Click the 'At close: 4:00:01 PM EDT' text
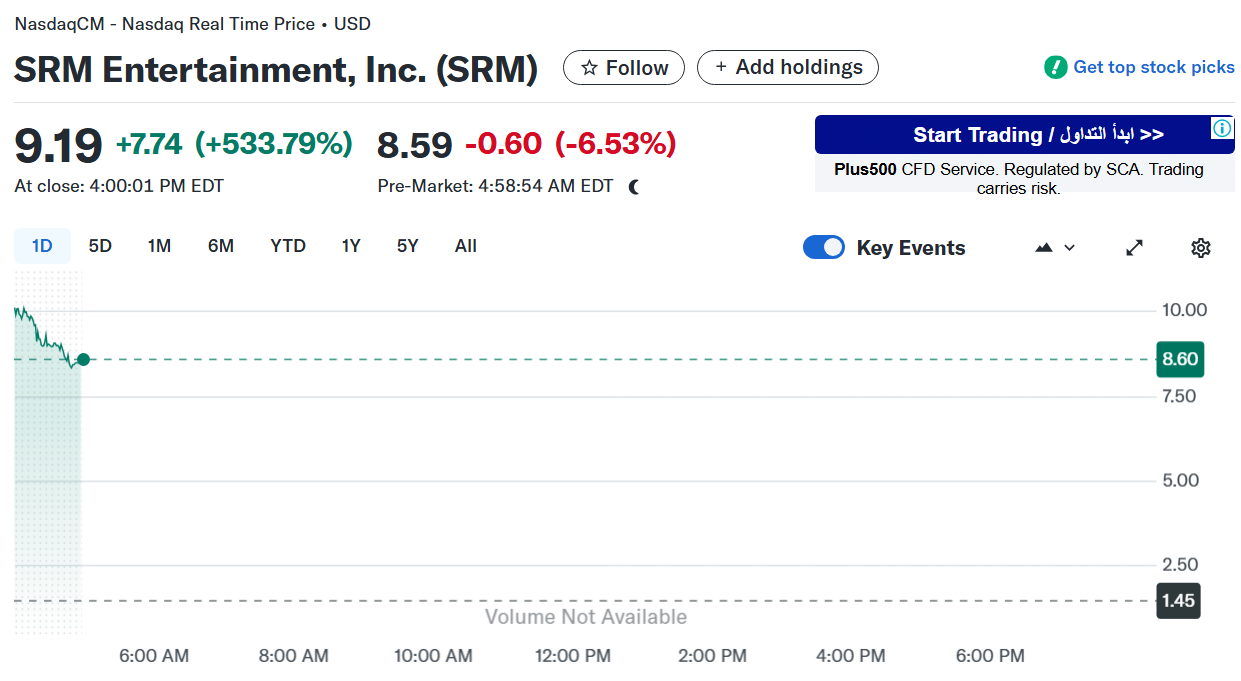 119,186
